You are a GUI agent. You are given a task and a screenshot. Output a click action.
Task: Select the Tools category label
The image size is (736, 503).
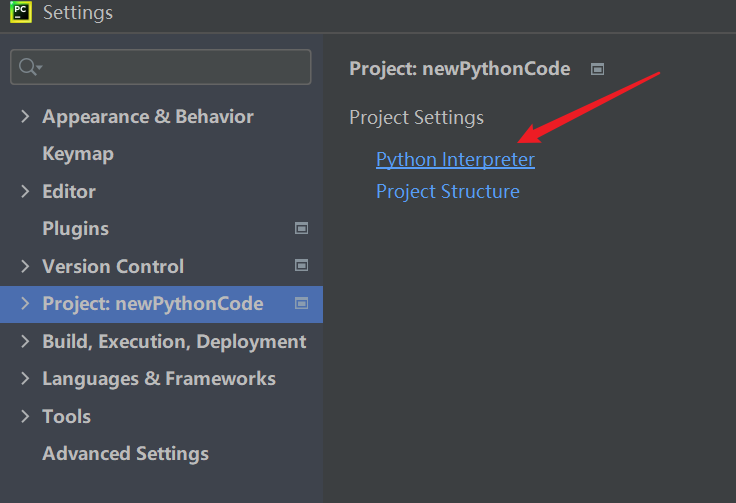[66, 416]
